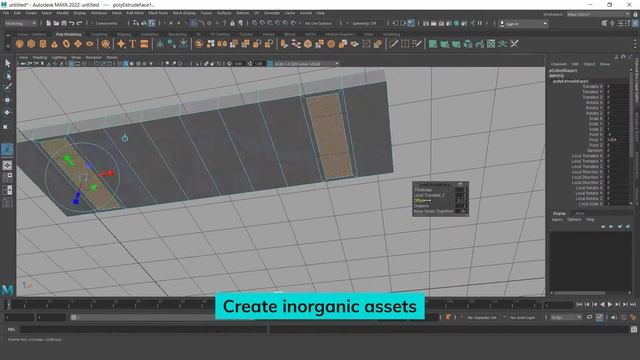
Task: Click the rightmost crossed-tools shelf icon
Action: point(514,44)
